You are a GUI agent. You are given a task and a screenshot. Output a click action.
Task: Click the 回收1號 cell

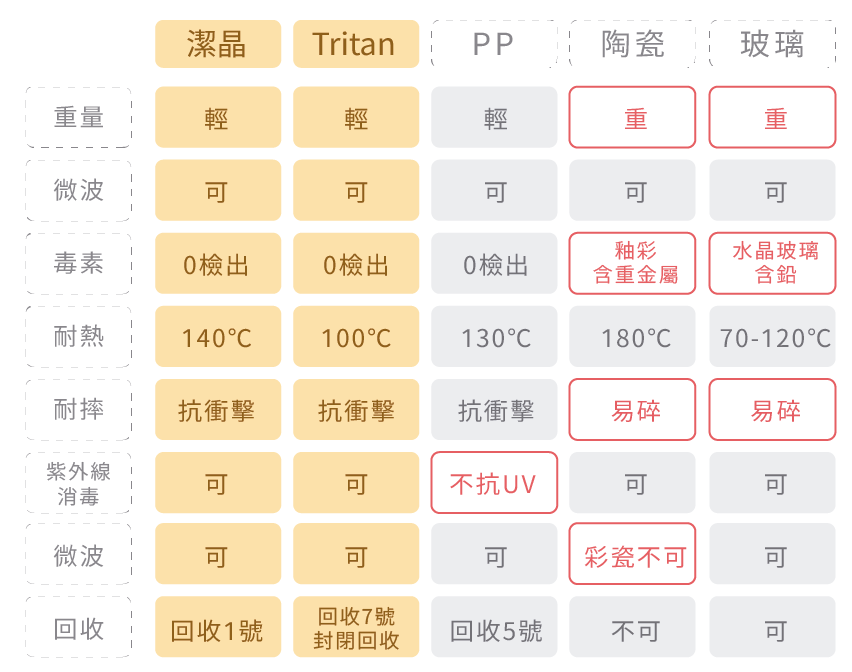click(x=216, y=629)
